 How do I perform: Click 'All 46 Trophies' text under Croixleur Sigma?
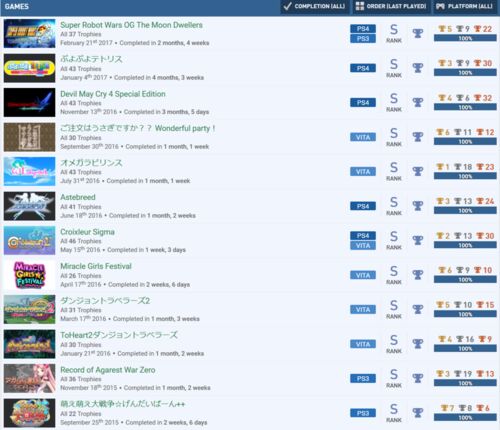point(81,241)
